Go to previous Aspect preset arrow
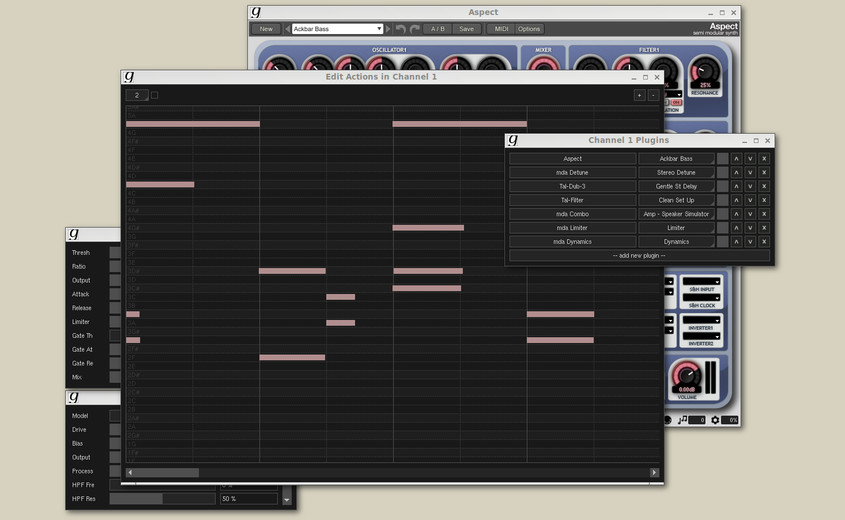Image resolution: width=845 pixels, height=520 pixels. coord(287,29)
